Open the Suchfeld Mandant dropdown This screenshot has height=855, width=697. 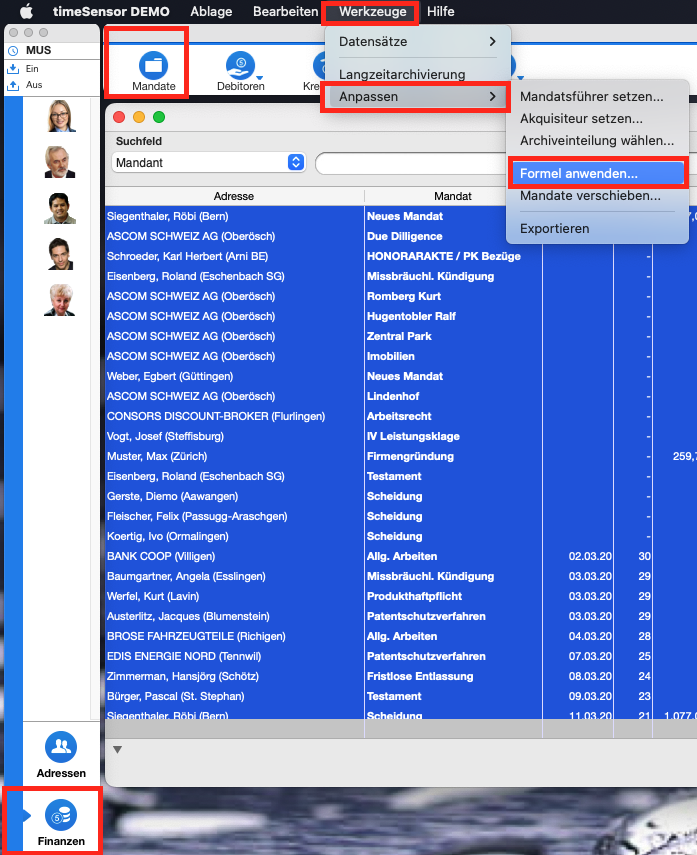pos(208,162)
